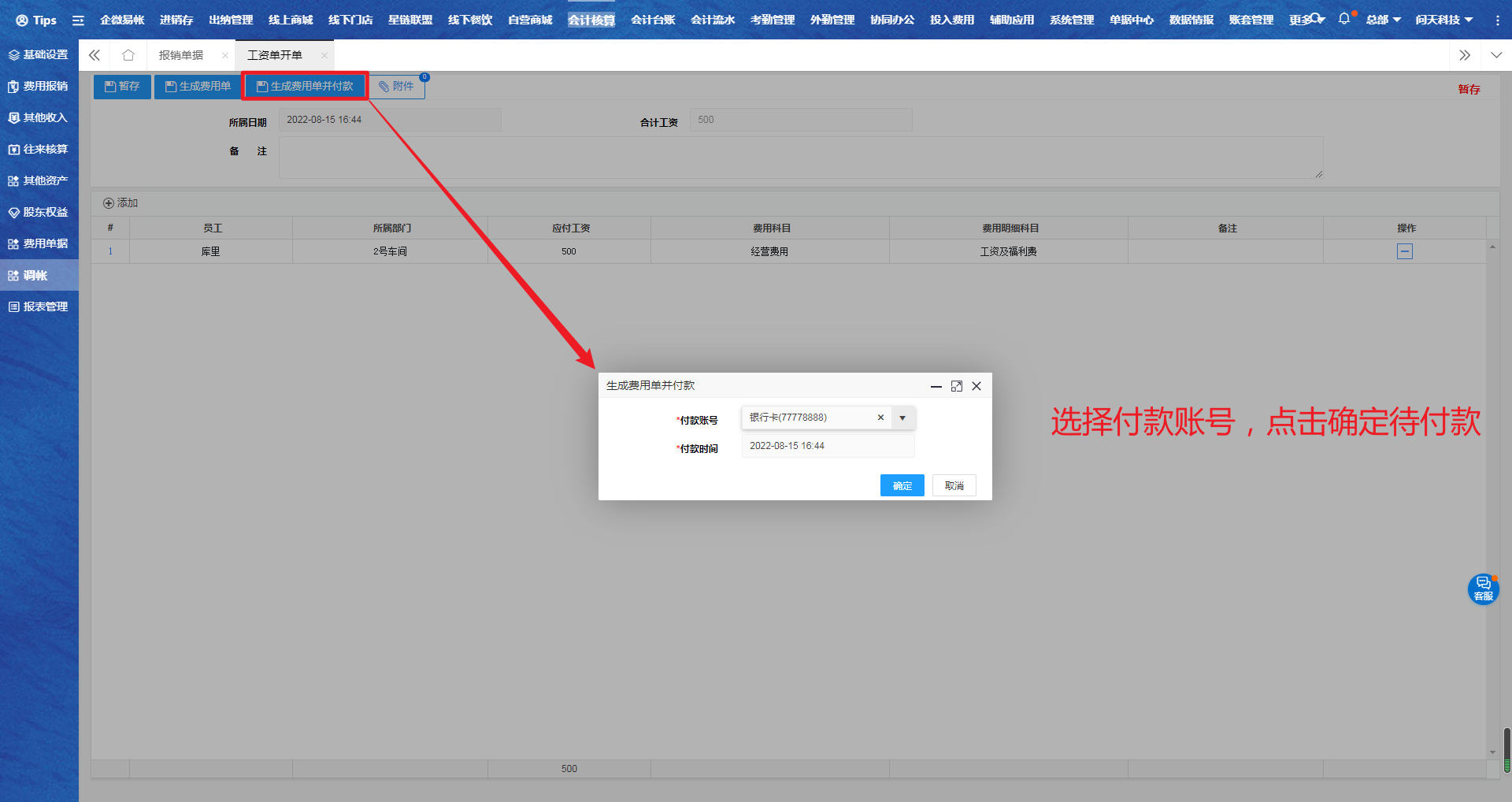Expand the 付款账号 dropdown arrow
The image size is (1512, 802).
coord(902,418)
